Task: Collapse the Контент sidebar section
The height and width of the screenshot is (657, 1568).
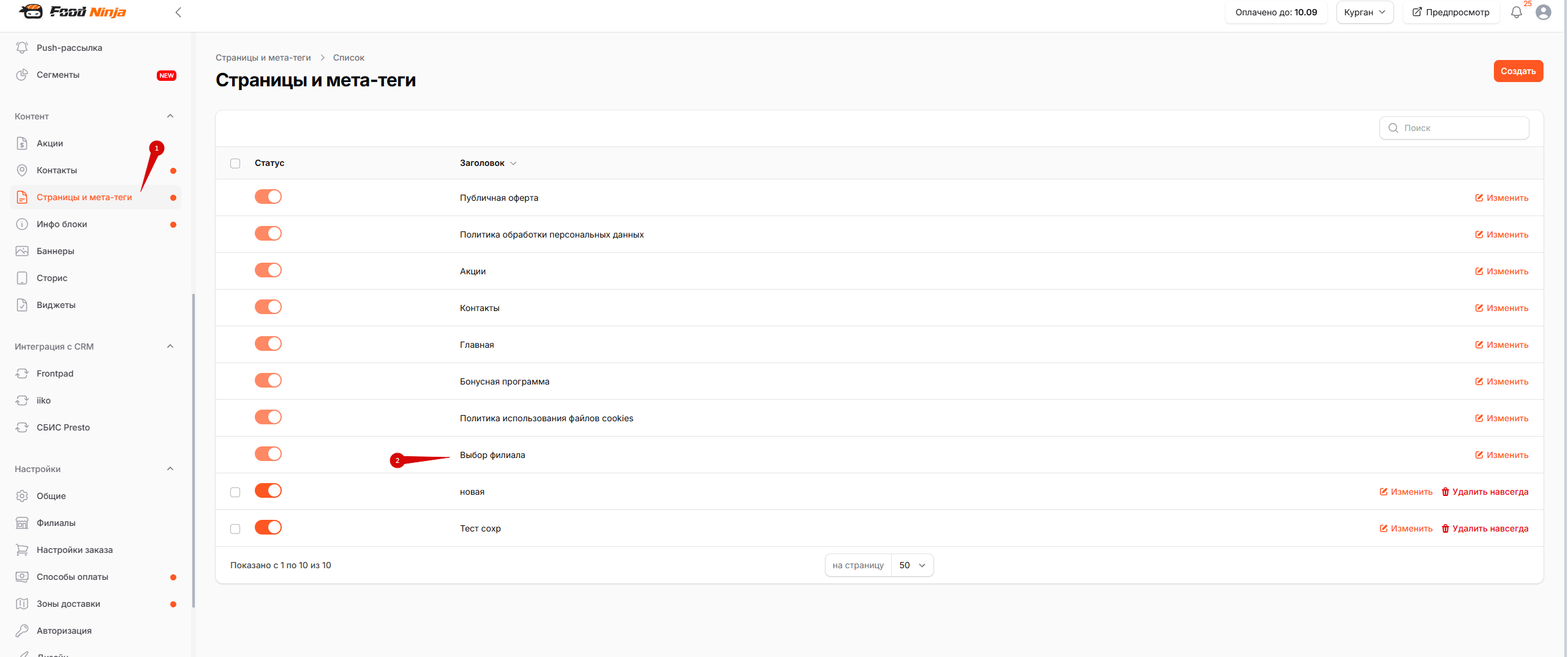Action: pyautogui.click(x=170, y=116)
